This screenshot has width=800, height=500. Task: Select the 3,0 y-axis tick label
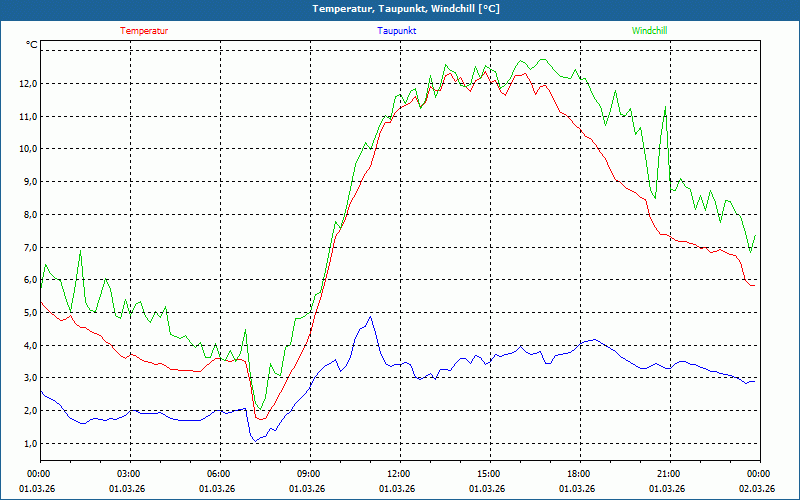point(29,378)
